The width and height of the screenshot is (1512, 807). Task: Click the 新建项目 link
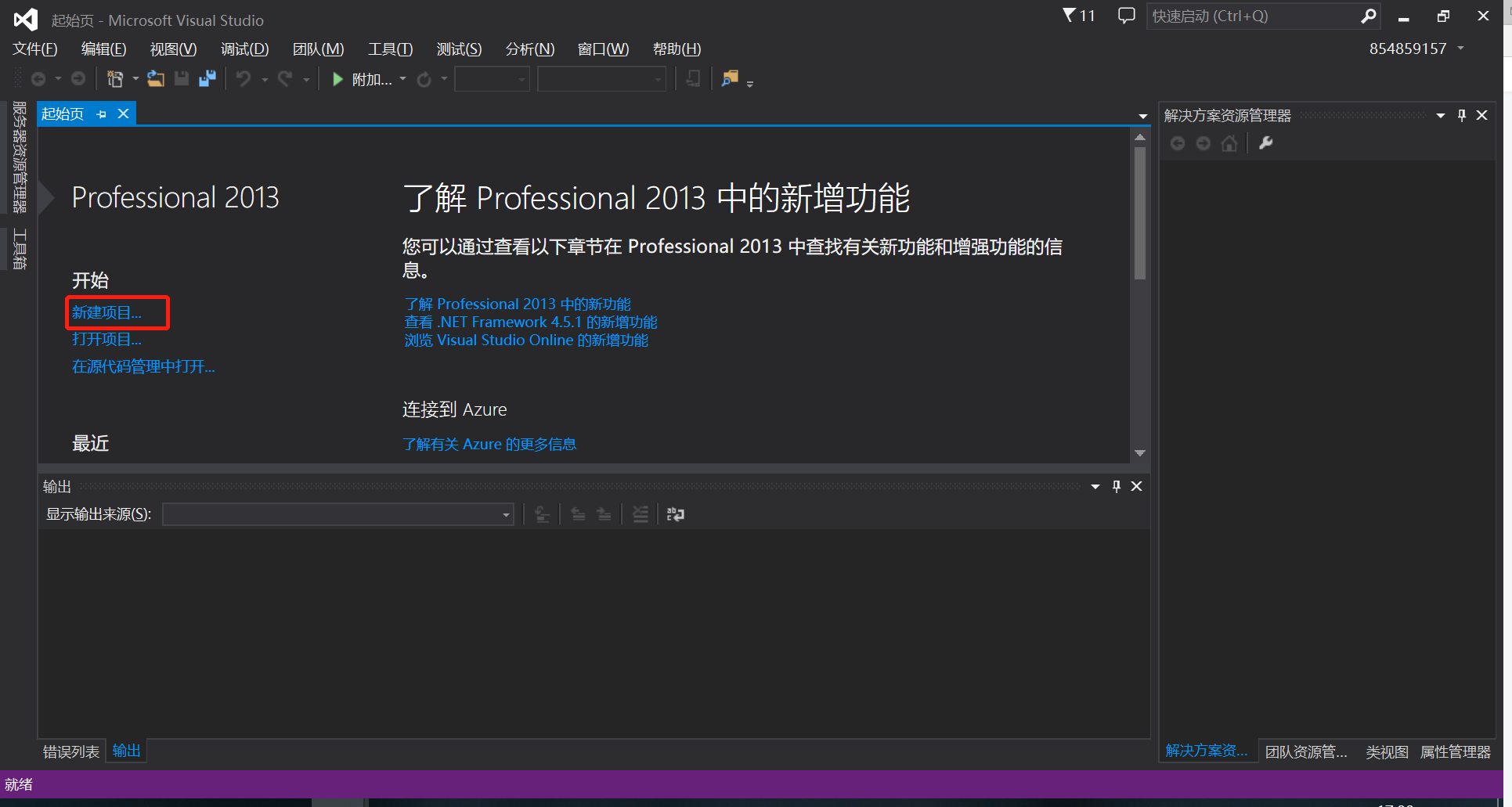click(x=107, y=312)
